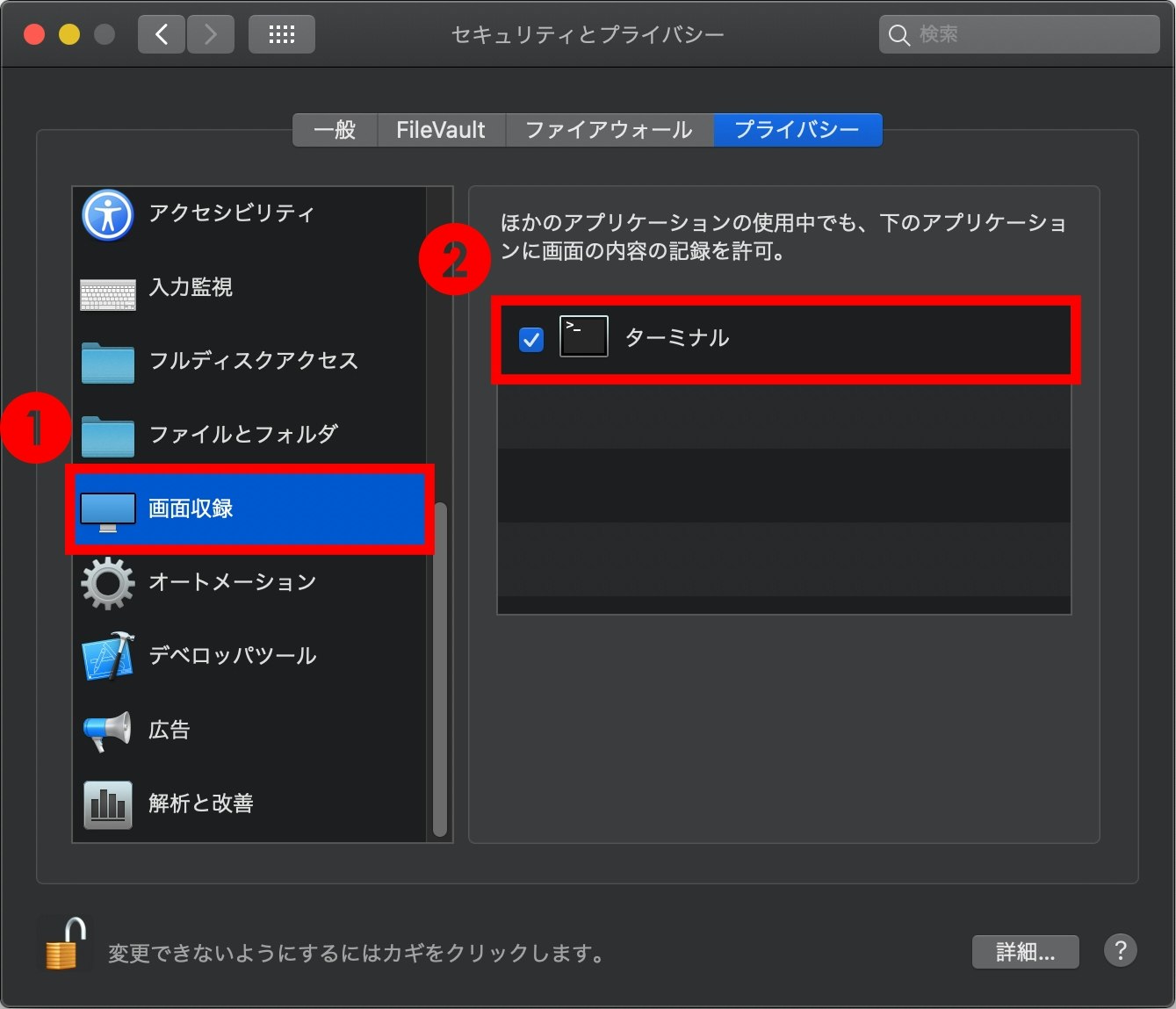Click the padlock to prevent changes
1176x1009 pixels.
65,943
